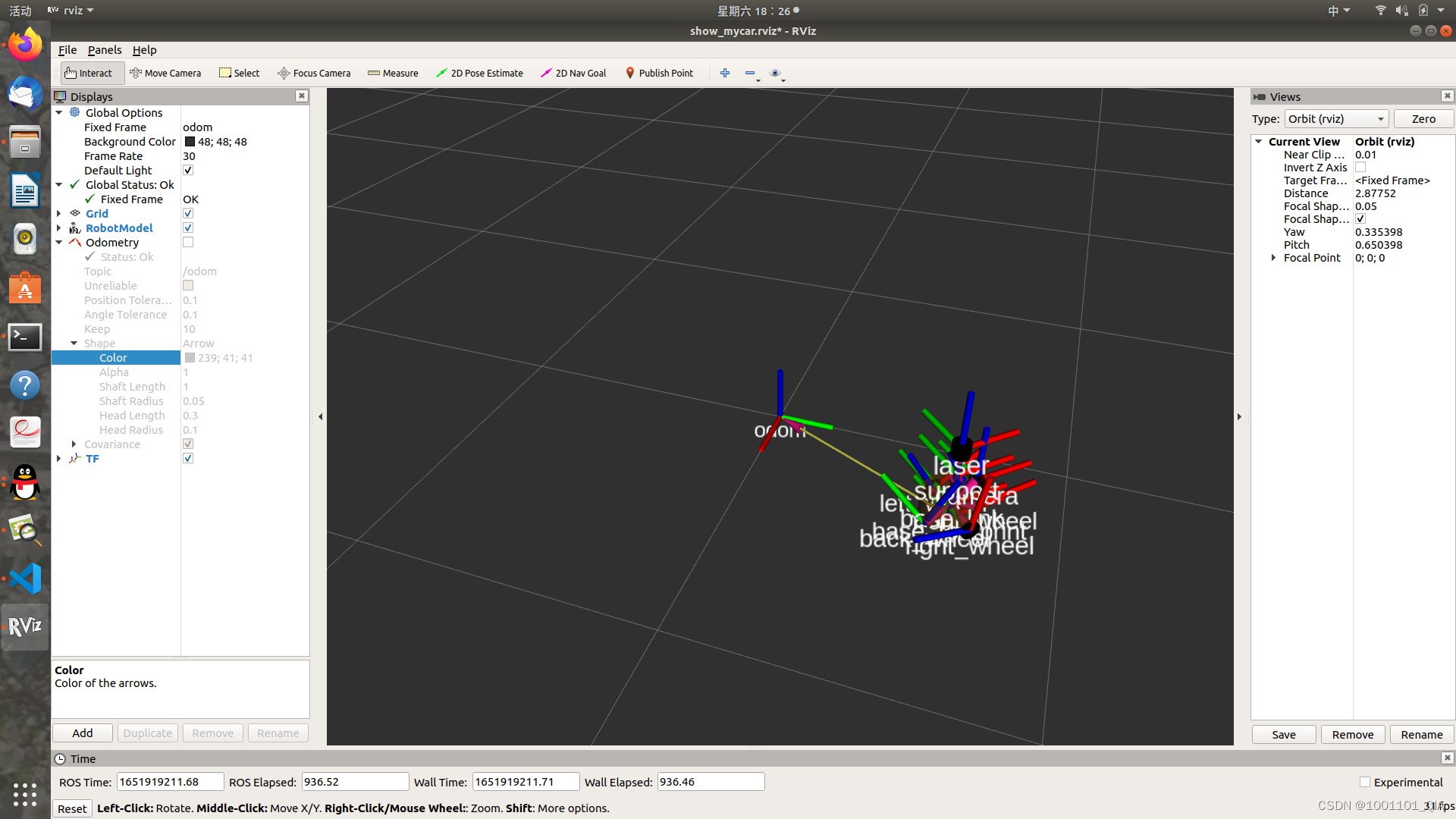1456x819 pixels.
Task: Choose the Measure tool
Action: (x=393, y=73)
